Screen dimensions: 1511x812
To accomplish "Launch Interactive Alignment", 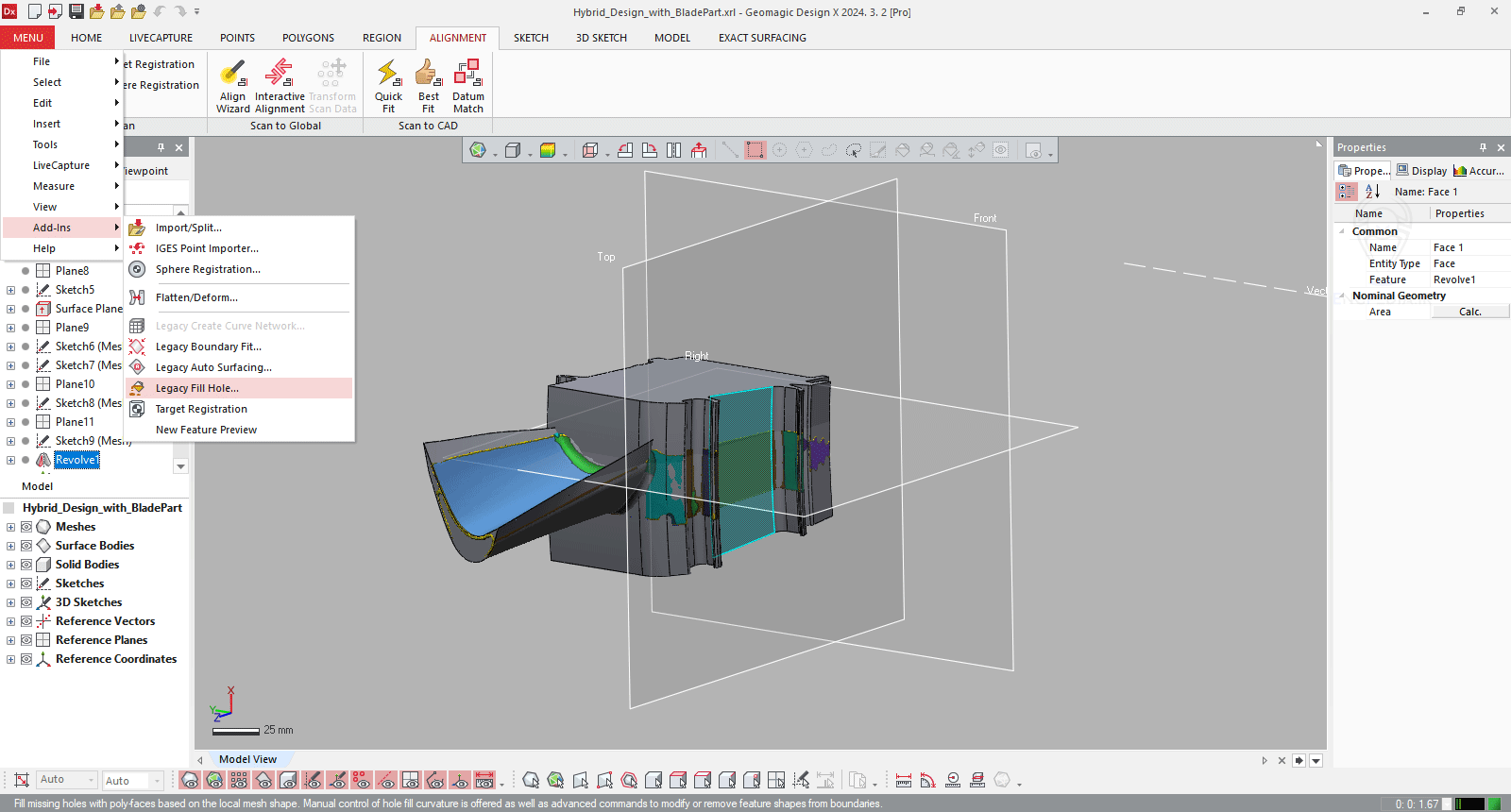I will click(x=280, y=86).
